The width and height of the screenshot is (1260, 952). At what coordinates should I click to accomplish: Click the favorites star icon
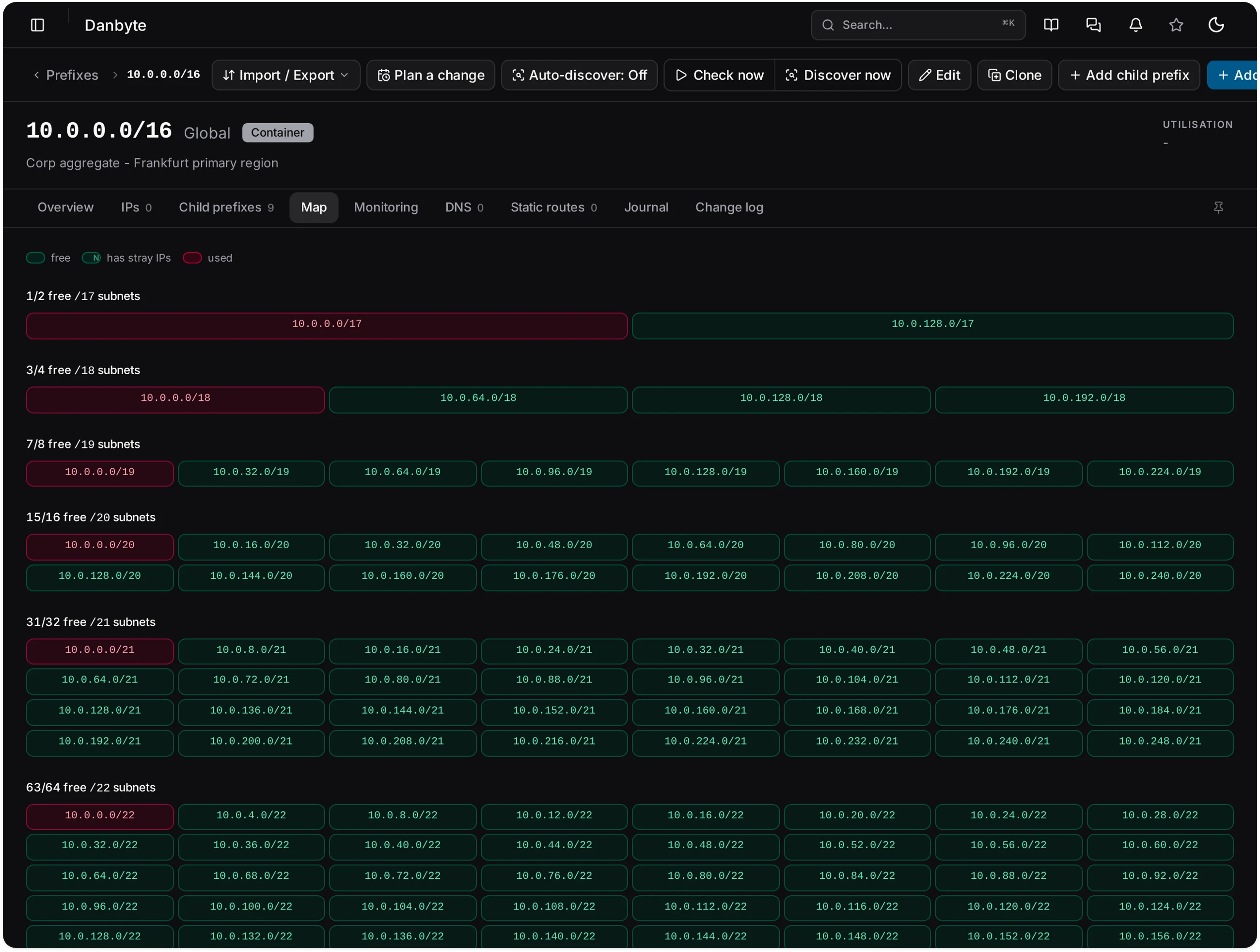point(1176,25)
